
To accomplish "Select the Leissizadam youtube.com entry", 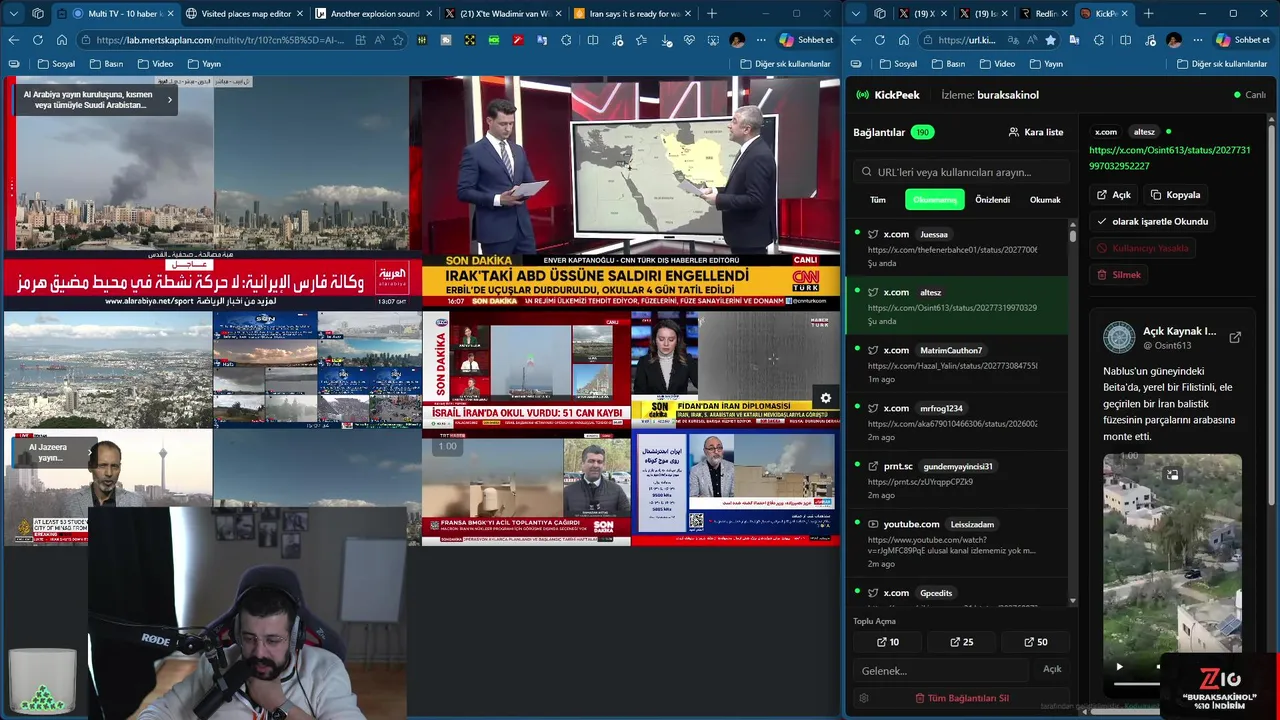I will tap(958, 543).
